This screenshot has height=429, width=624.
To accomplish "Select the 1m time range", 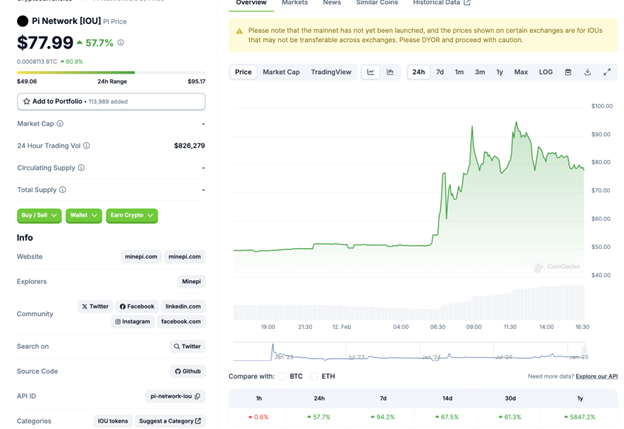I will 459,72.
